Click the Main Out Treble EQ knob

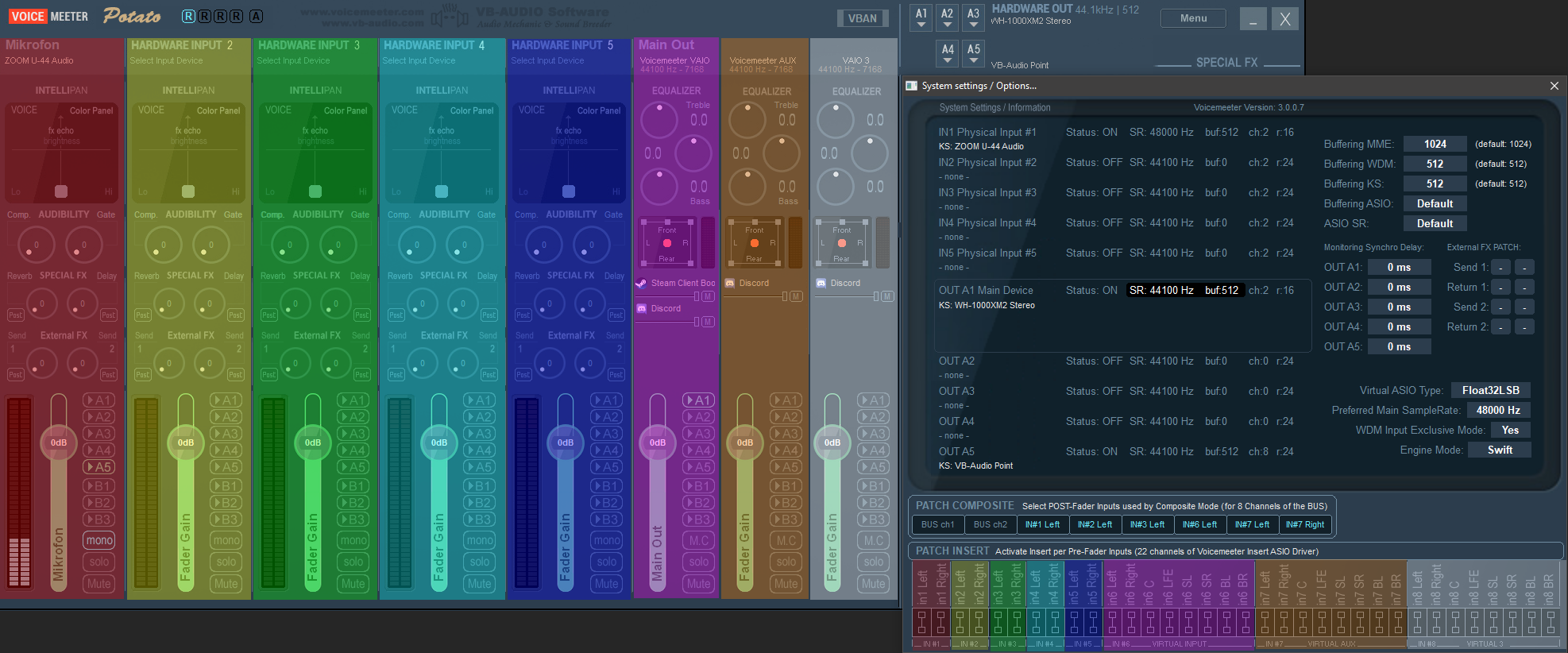658,119
